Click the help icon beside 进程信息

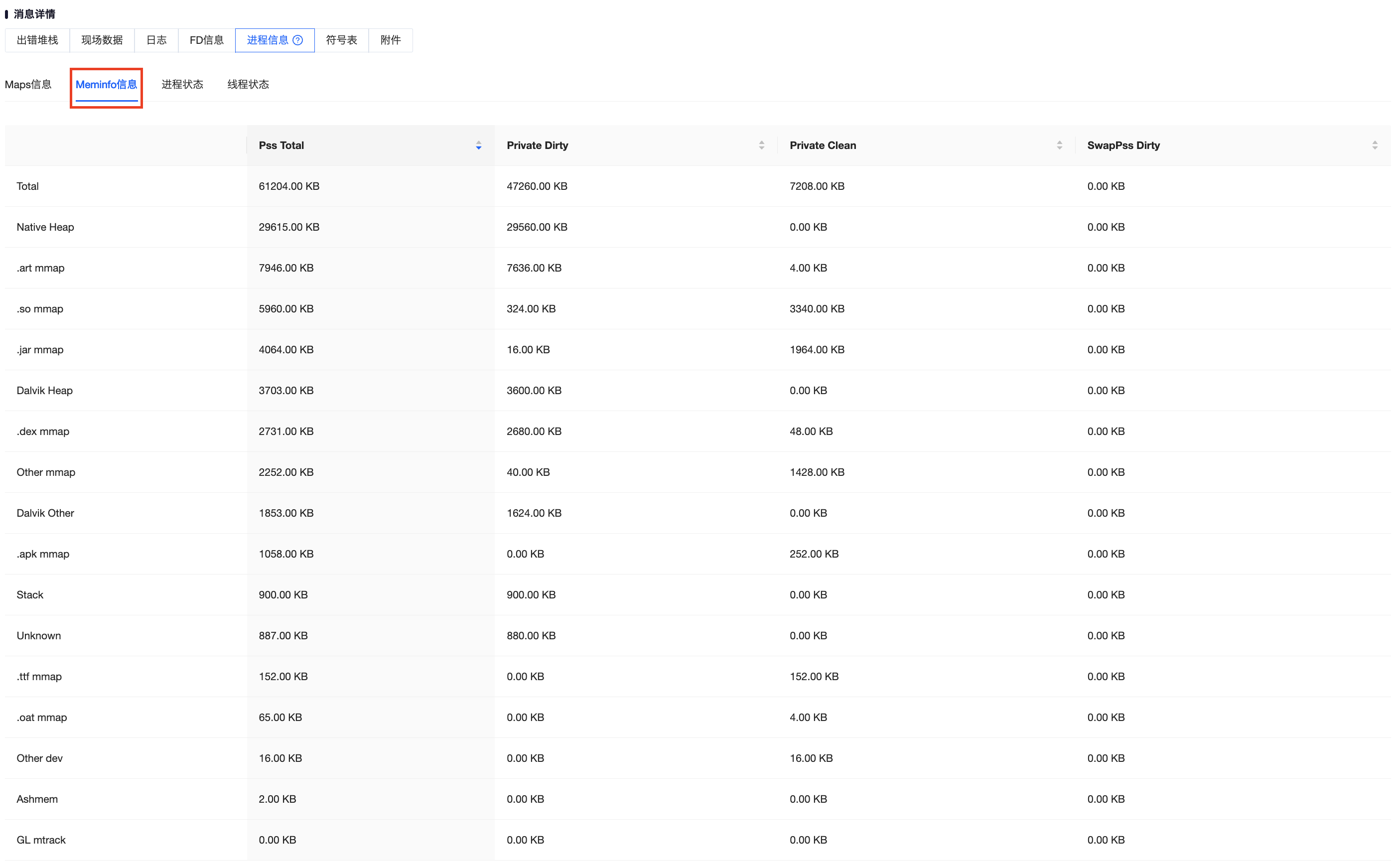[298, 40]
